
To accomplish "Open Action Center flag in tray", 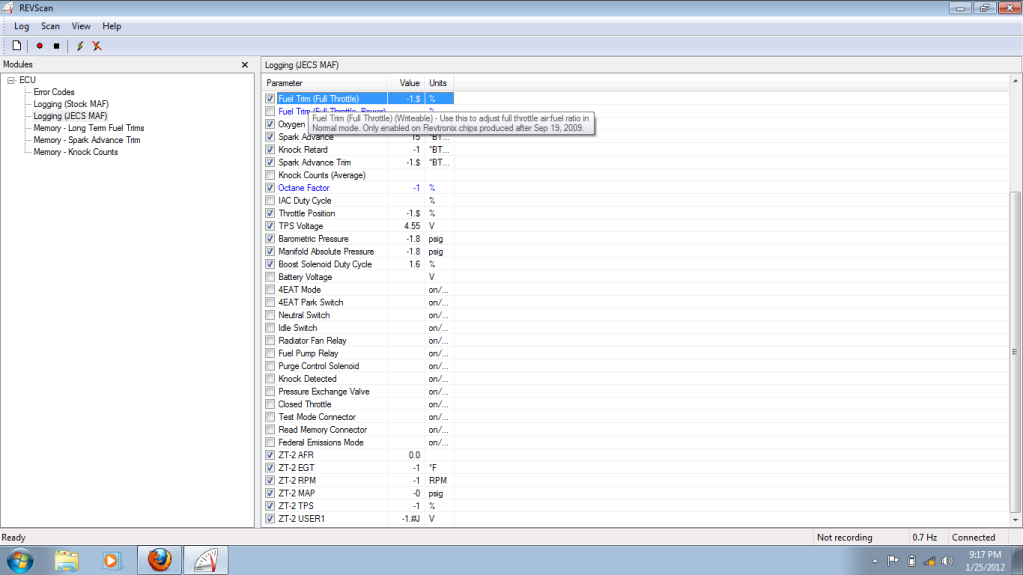I will [x=893, y=561].
